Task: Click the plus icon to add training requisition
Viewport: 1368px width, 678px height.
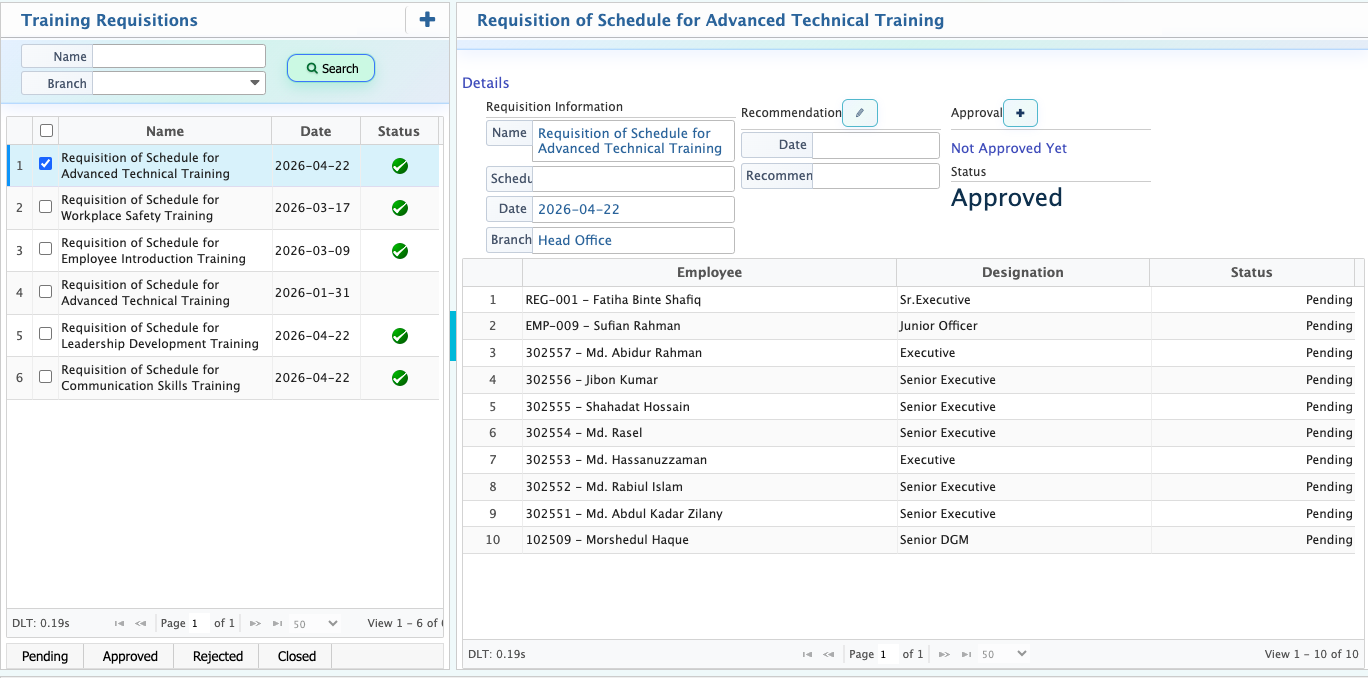Action: coord(427,20)
